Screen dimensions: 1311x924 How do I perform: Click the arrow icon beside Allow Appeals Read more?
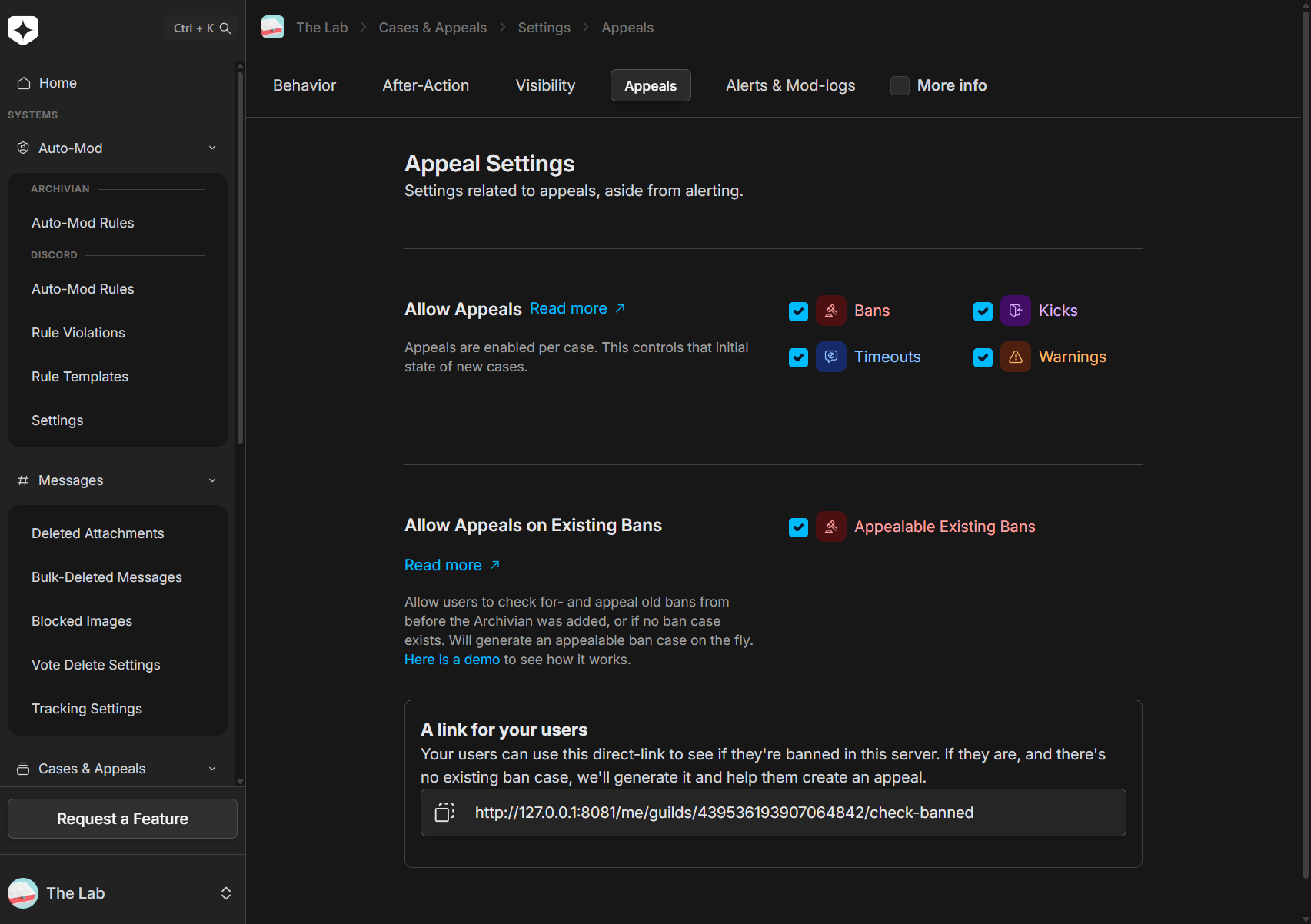click(621, 308)
